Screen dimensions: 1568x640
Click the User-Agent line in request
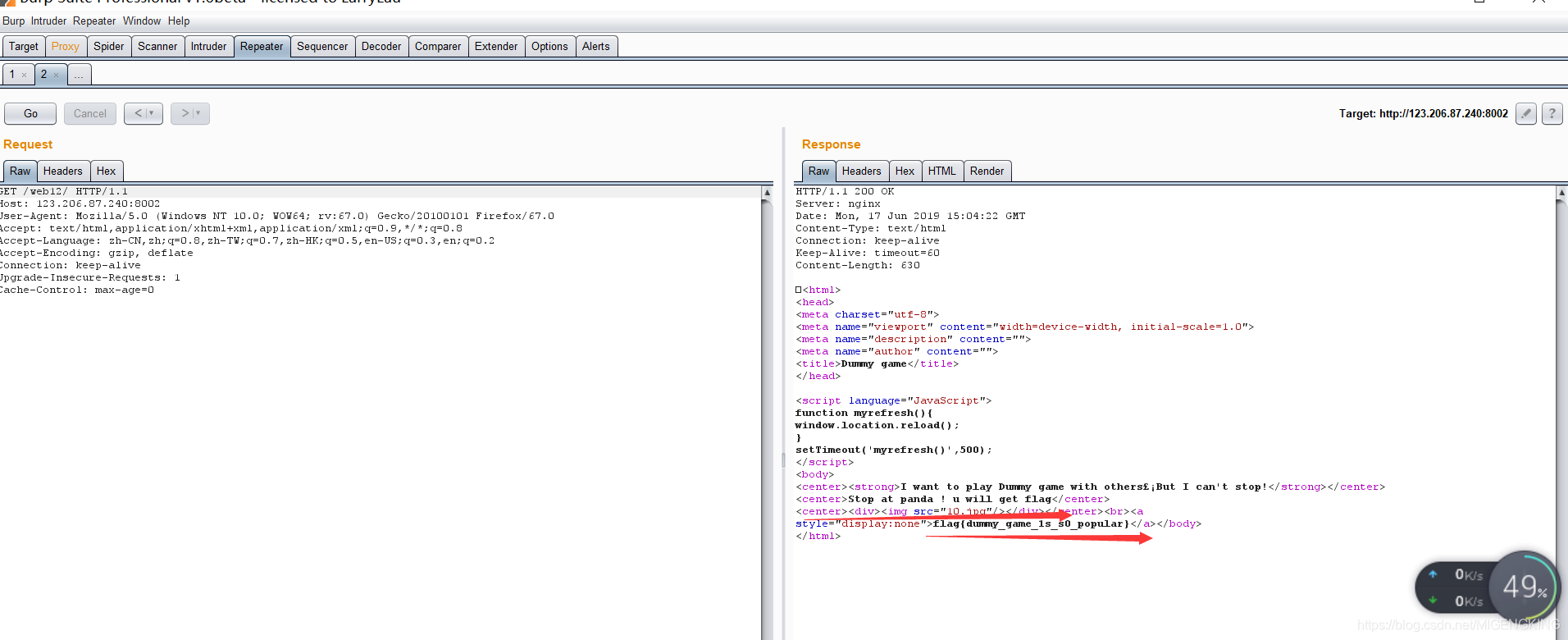277,217
